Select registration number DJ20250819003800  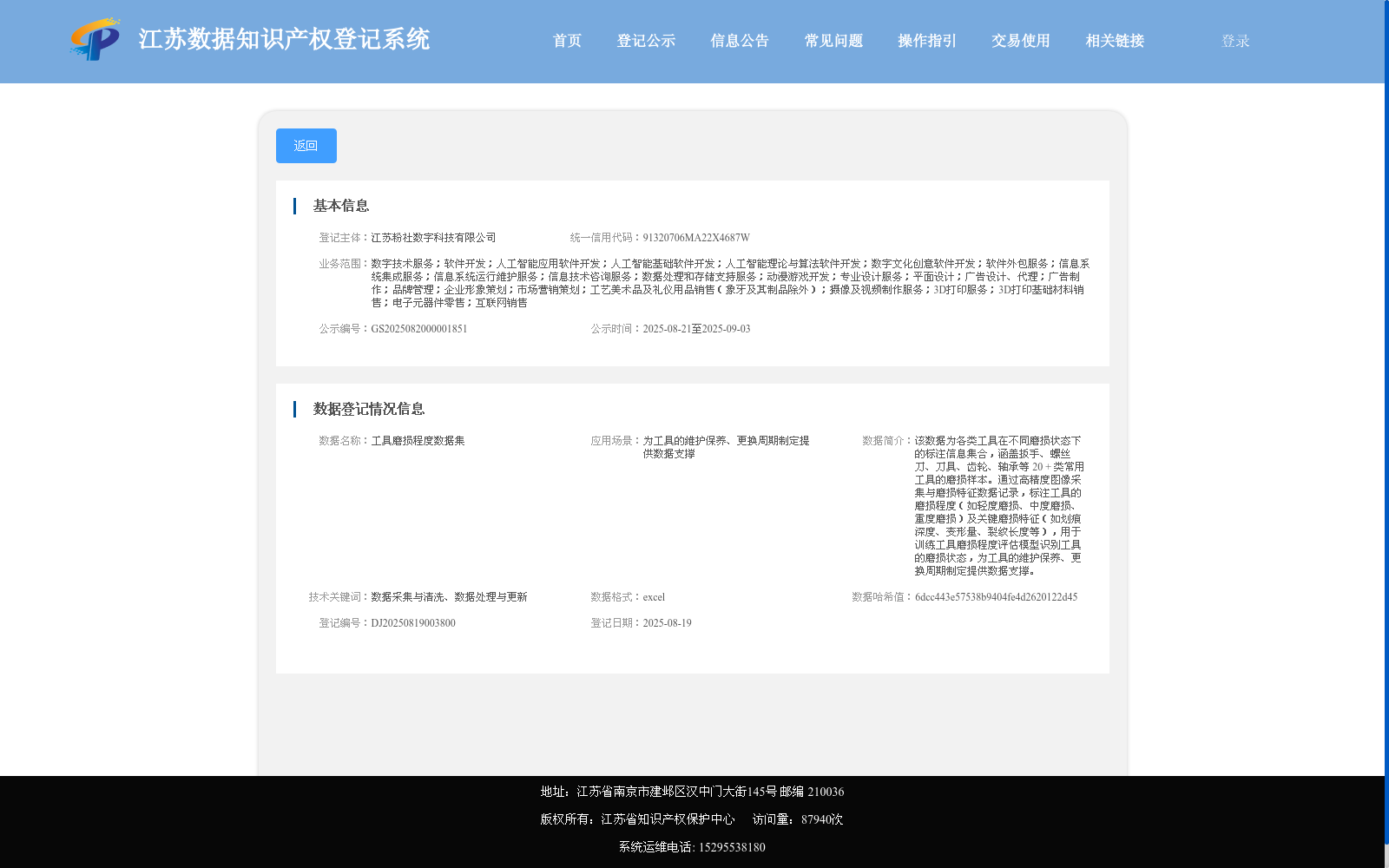point(413,623)
